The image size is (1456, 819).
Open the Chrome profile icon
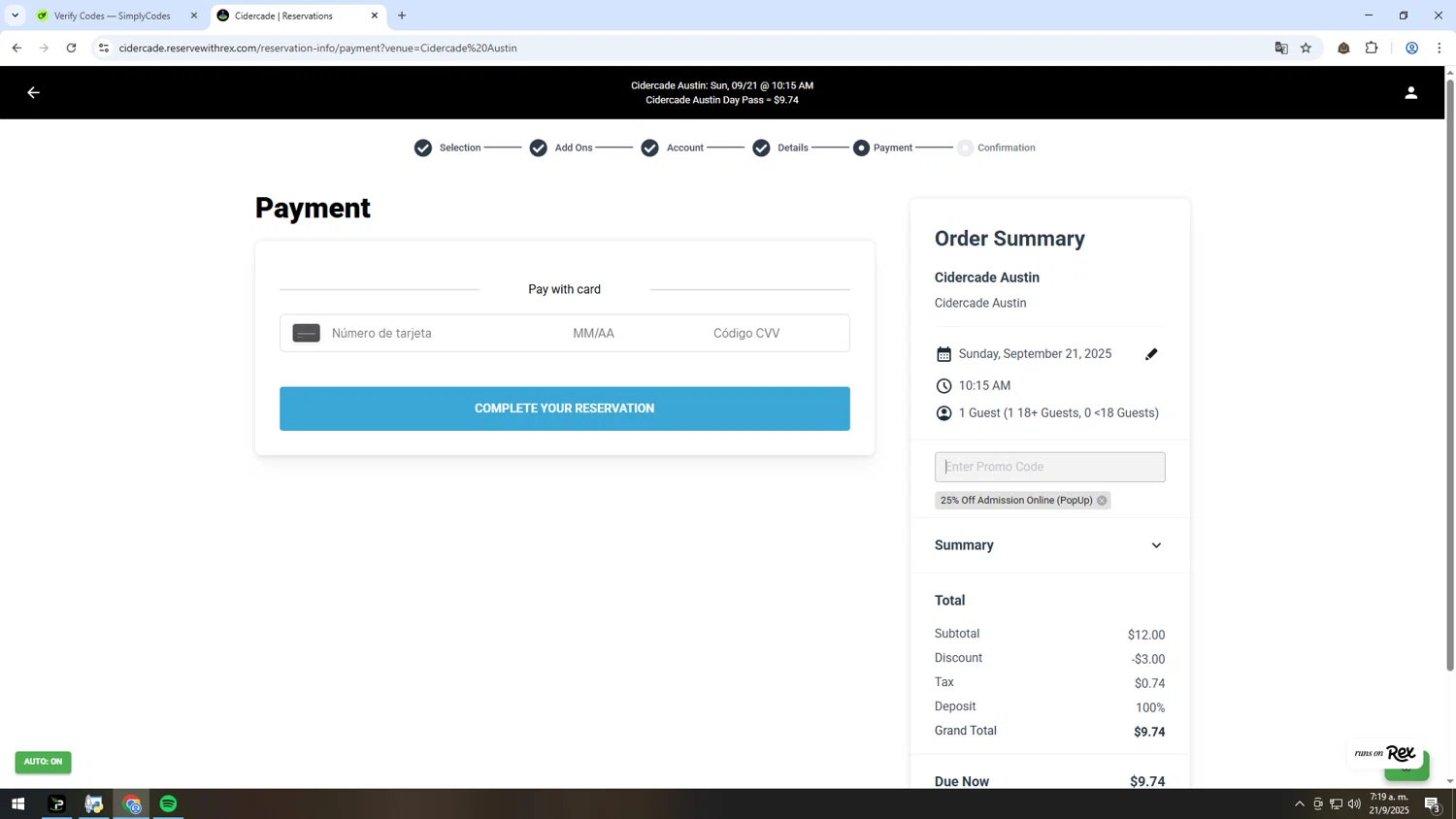[1412, 48]
